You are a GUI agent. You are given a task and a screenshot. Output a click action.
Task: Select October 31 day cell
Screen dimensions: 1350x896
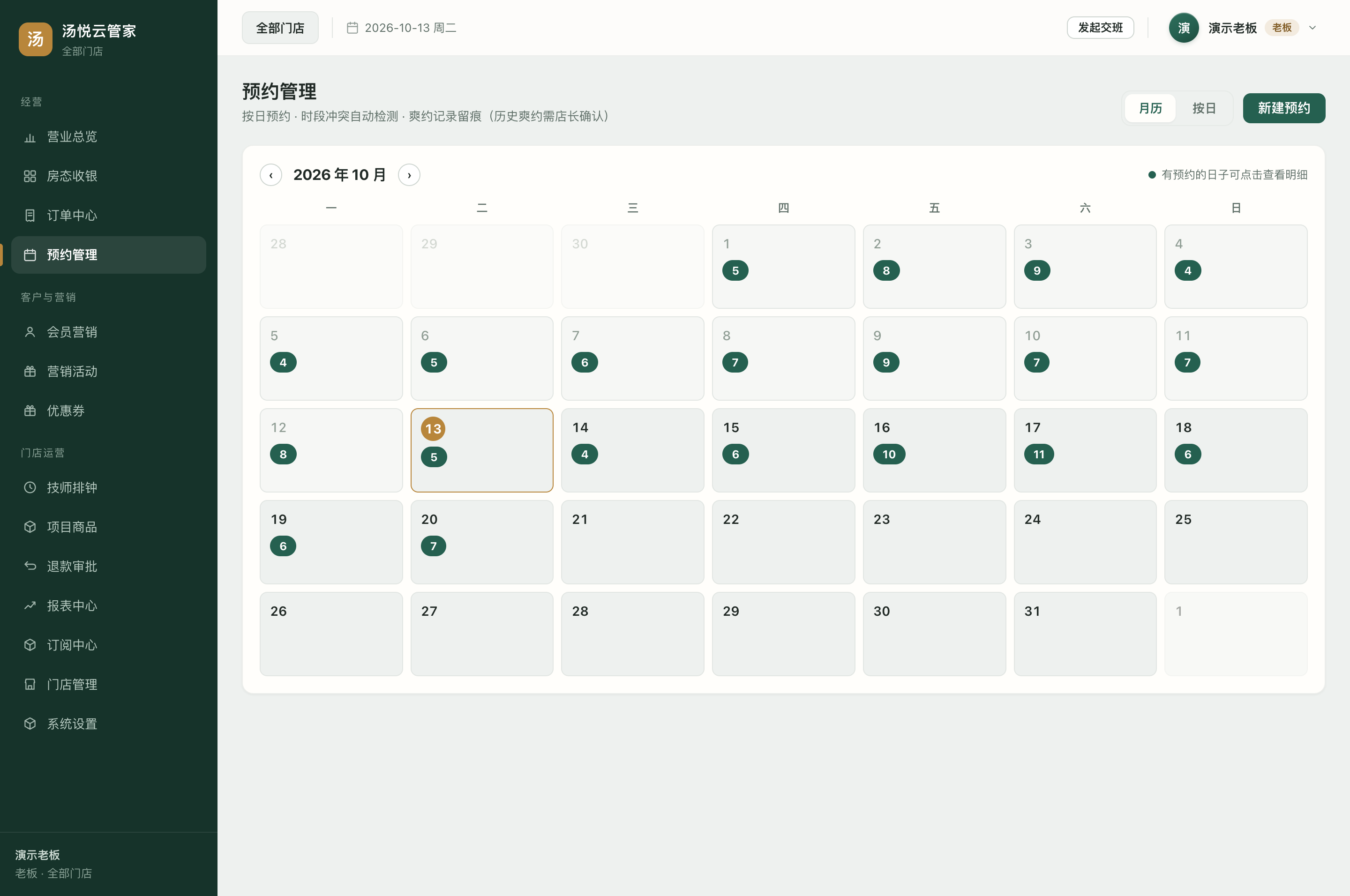pyautogui.click(x=1085, y=634)
